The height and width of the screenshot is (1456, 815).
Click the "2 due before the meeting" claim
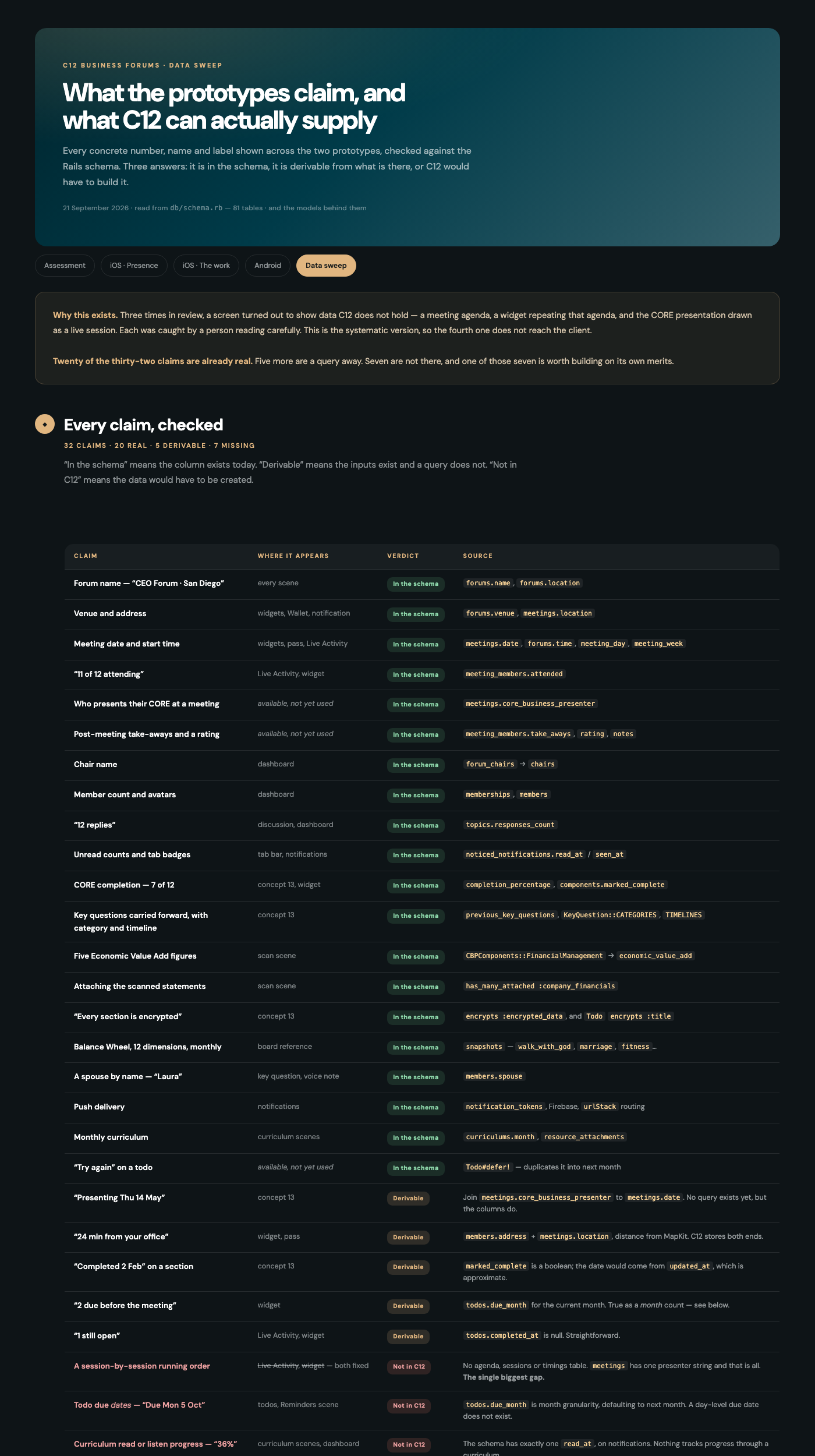(125, 1305)
